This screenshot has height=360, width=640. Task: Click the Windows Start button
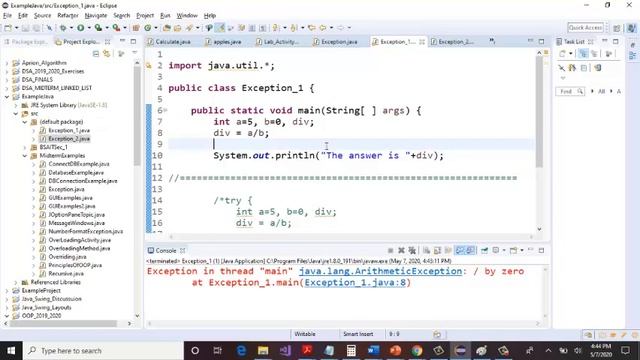11,351
